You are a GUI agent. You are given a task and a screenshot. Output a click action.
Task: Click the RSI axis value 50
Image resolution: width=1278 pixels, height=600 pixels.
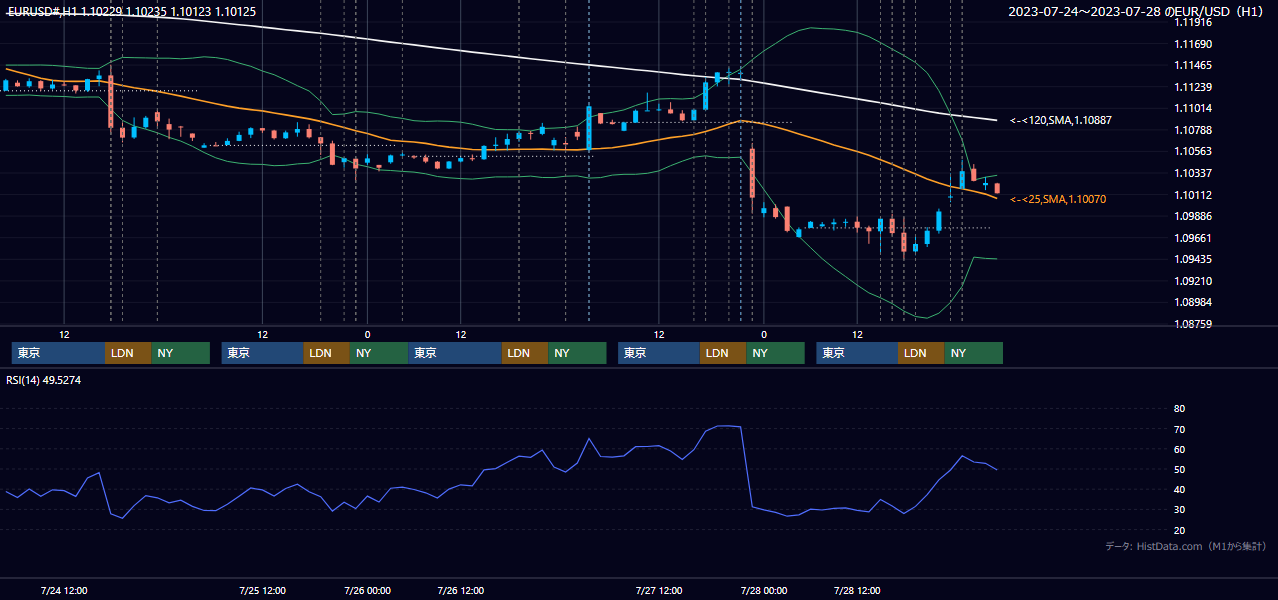(x=1179, y=469)
